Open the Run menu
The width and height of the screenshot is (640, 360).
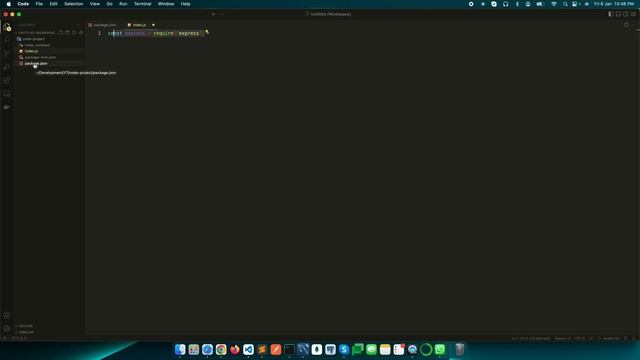point(123,4)
